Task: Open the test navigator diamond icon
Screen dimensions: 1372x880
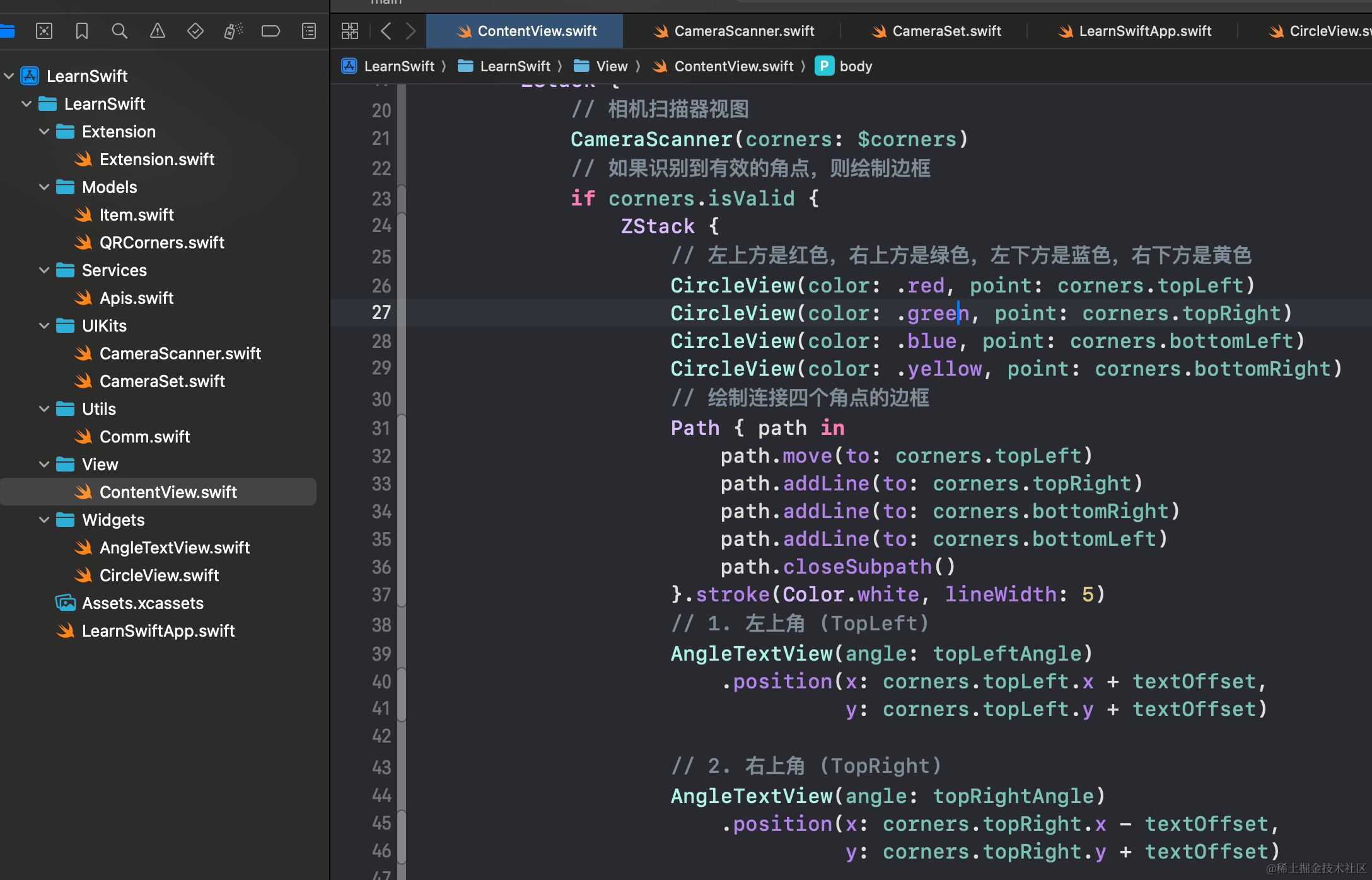Action: tap(195, 31)
